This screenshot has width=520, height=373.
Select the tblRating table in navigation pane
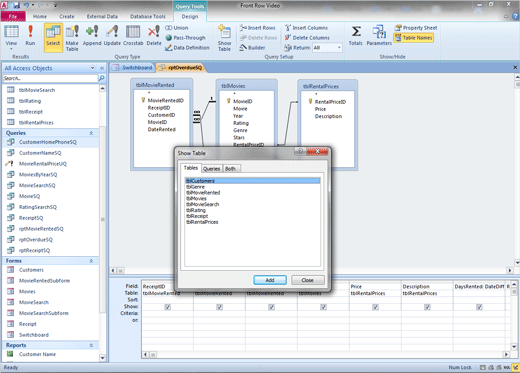click(30, 101)
